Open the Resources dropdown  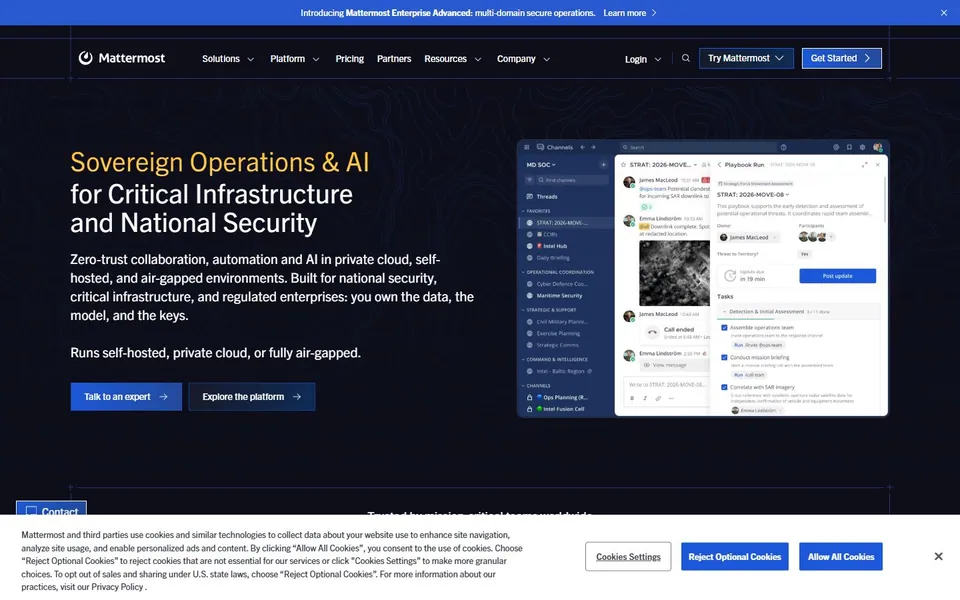coord(452,59)
